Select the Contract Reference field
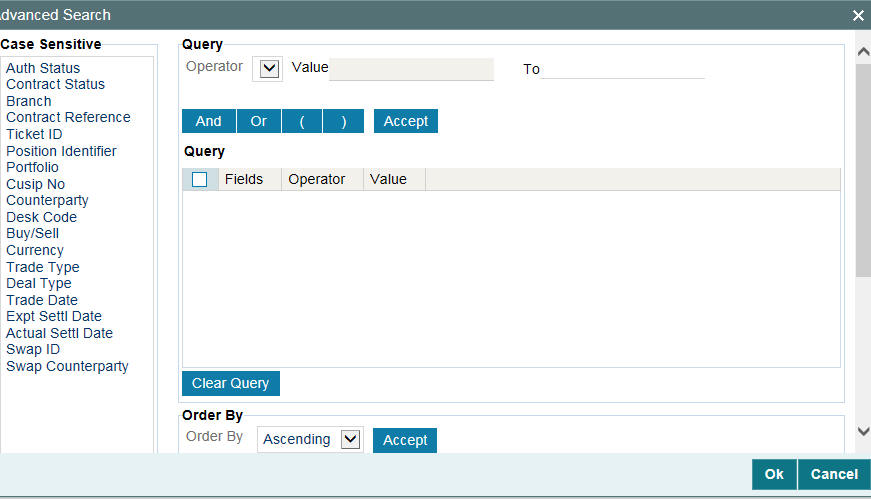Image resolution: width=871 pixels, height=499 pixels. (68, 117)
